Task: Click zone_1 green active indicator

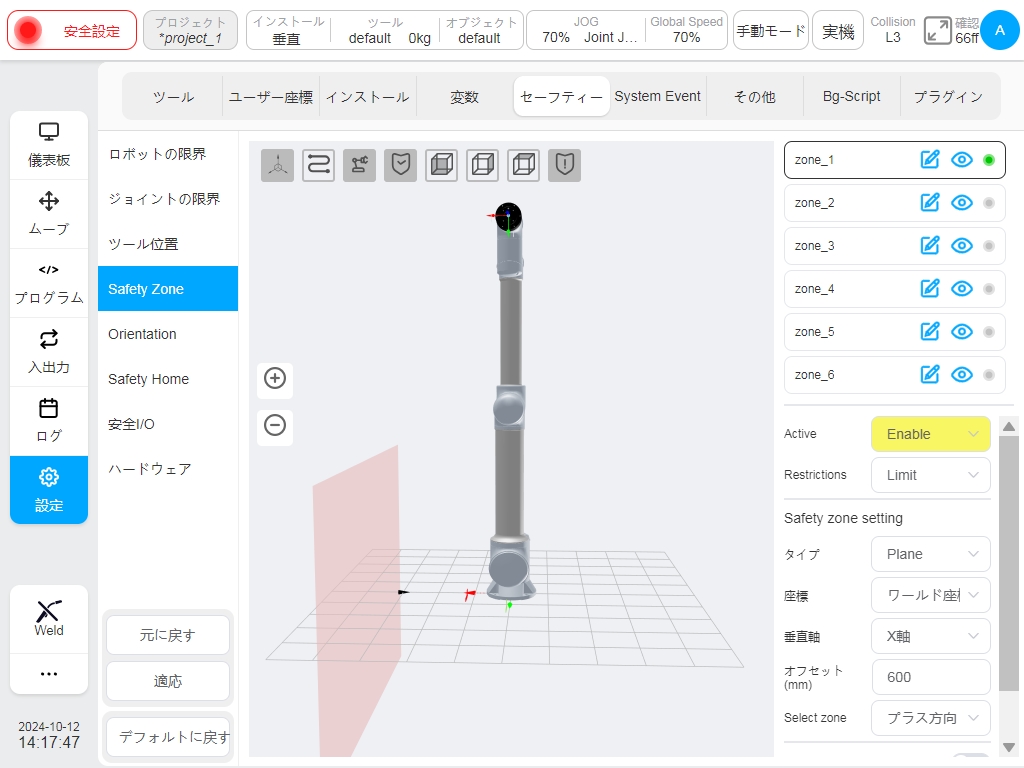Action: [x=989, y=160]
